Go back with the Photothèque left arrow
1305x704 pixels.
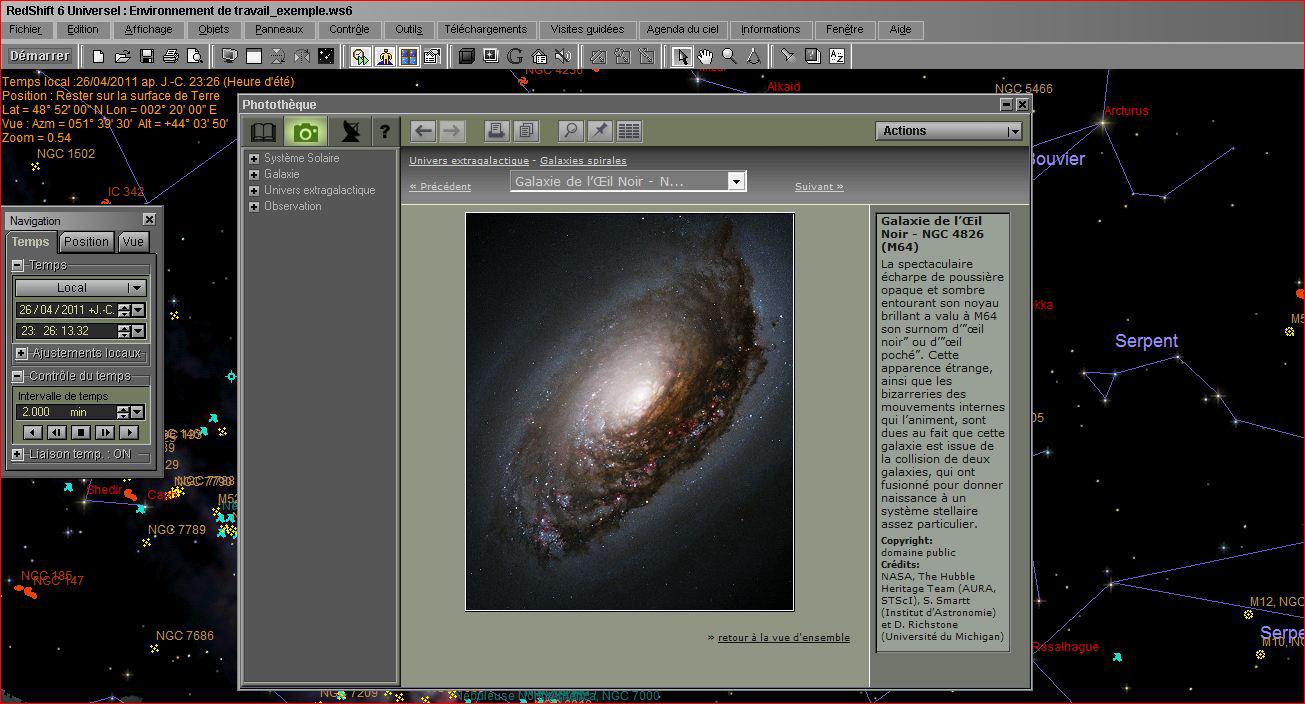(x=423, y=131)
